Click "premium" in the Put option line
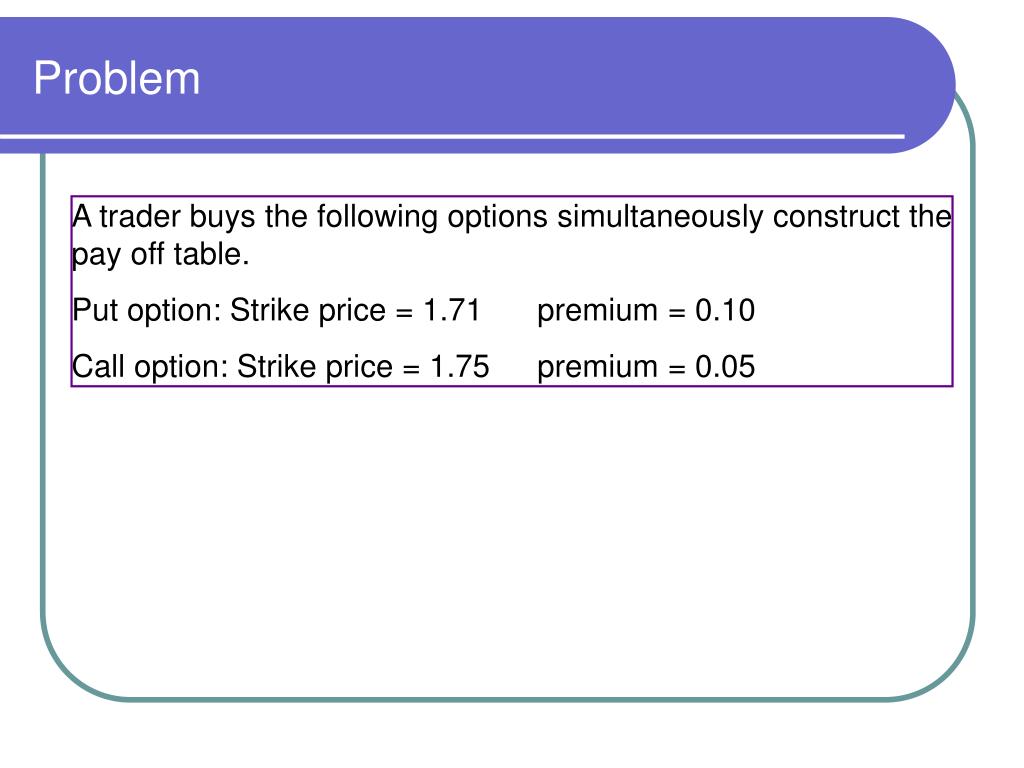The height and width of the screenshot is (768, 1024). (x=598, y=312)
